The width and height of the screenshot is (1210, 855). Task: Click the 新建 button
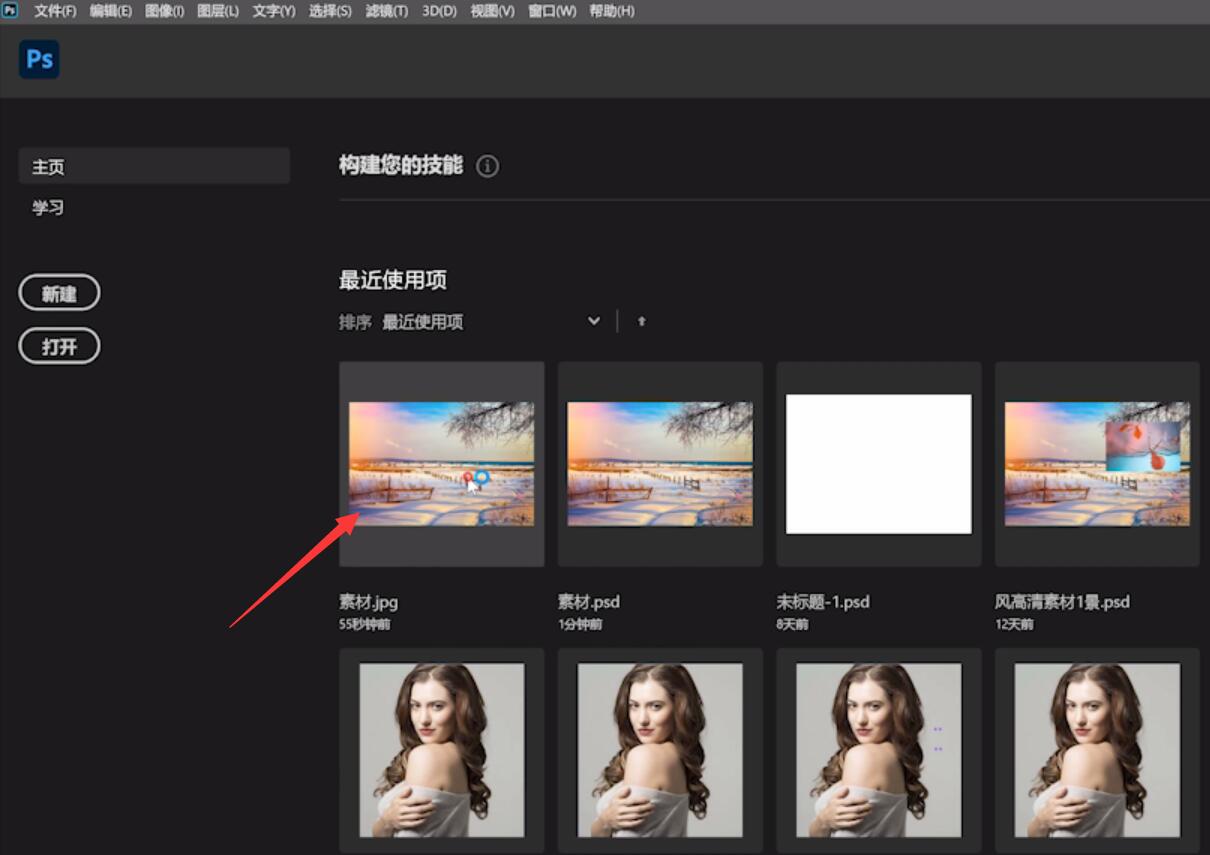pos(60,293)
